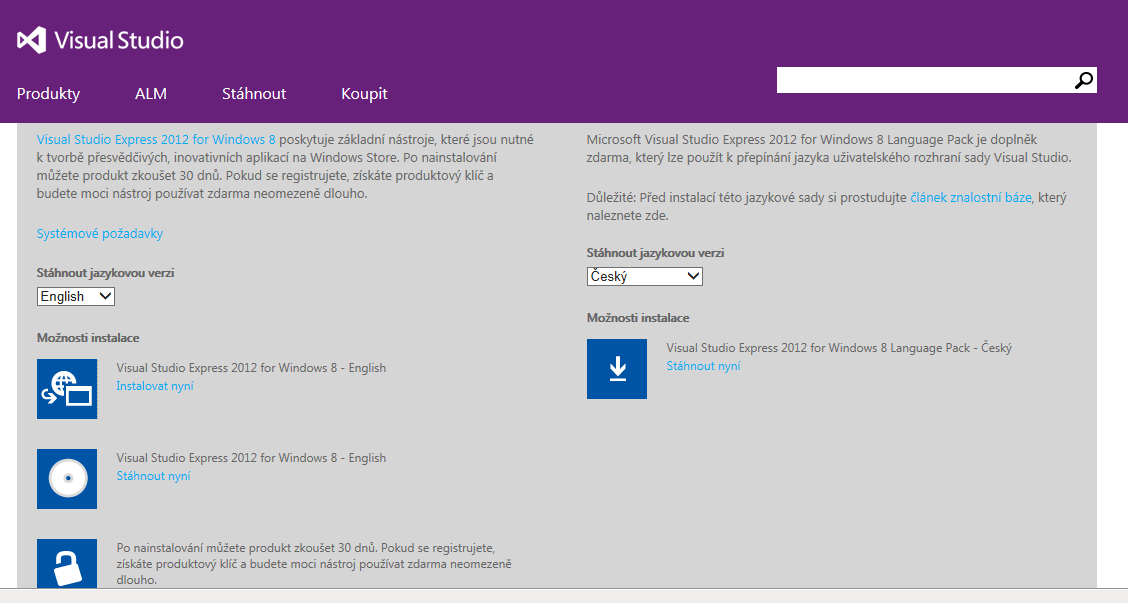
Task: Open Systémové požadavky link
Action: coord(100,233)
